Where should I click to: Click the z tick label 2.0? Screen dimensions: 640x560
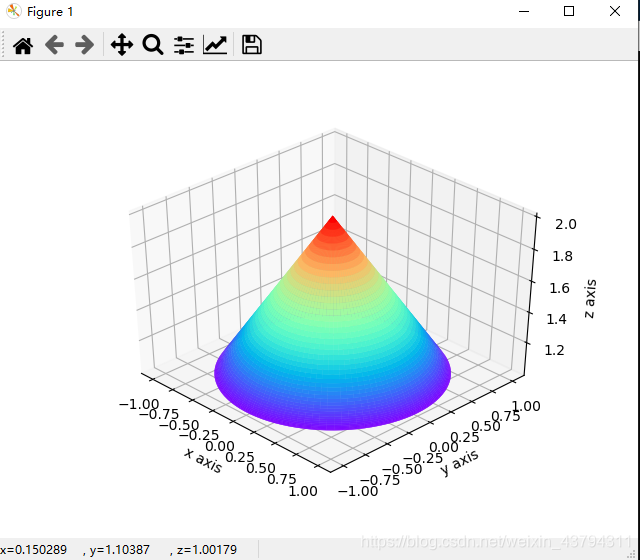point(566,224)
